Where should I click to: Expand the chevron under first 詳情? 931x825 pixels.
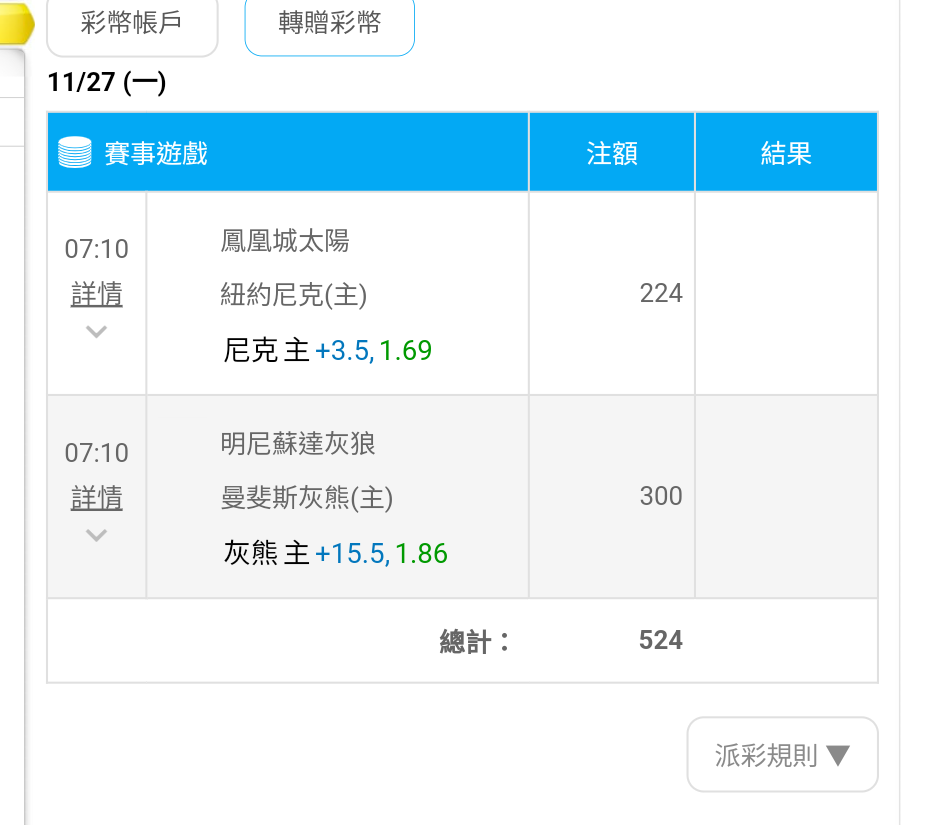click(96, 331)
